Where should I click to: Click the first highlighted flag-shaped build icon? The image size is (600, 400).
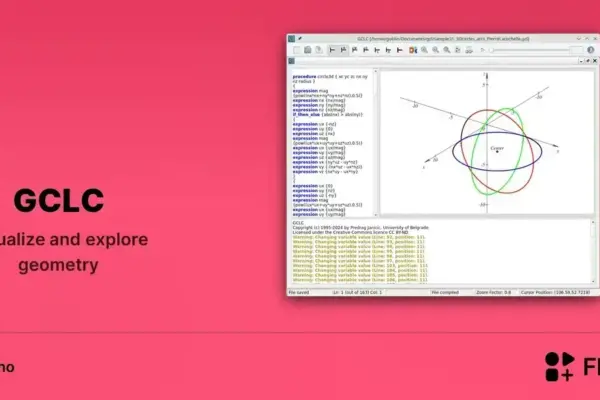click(332, 50)
